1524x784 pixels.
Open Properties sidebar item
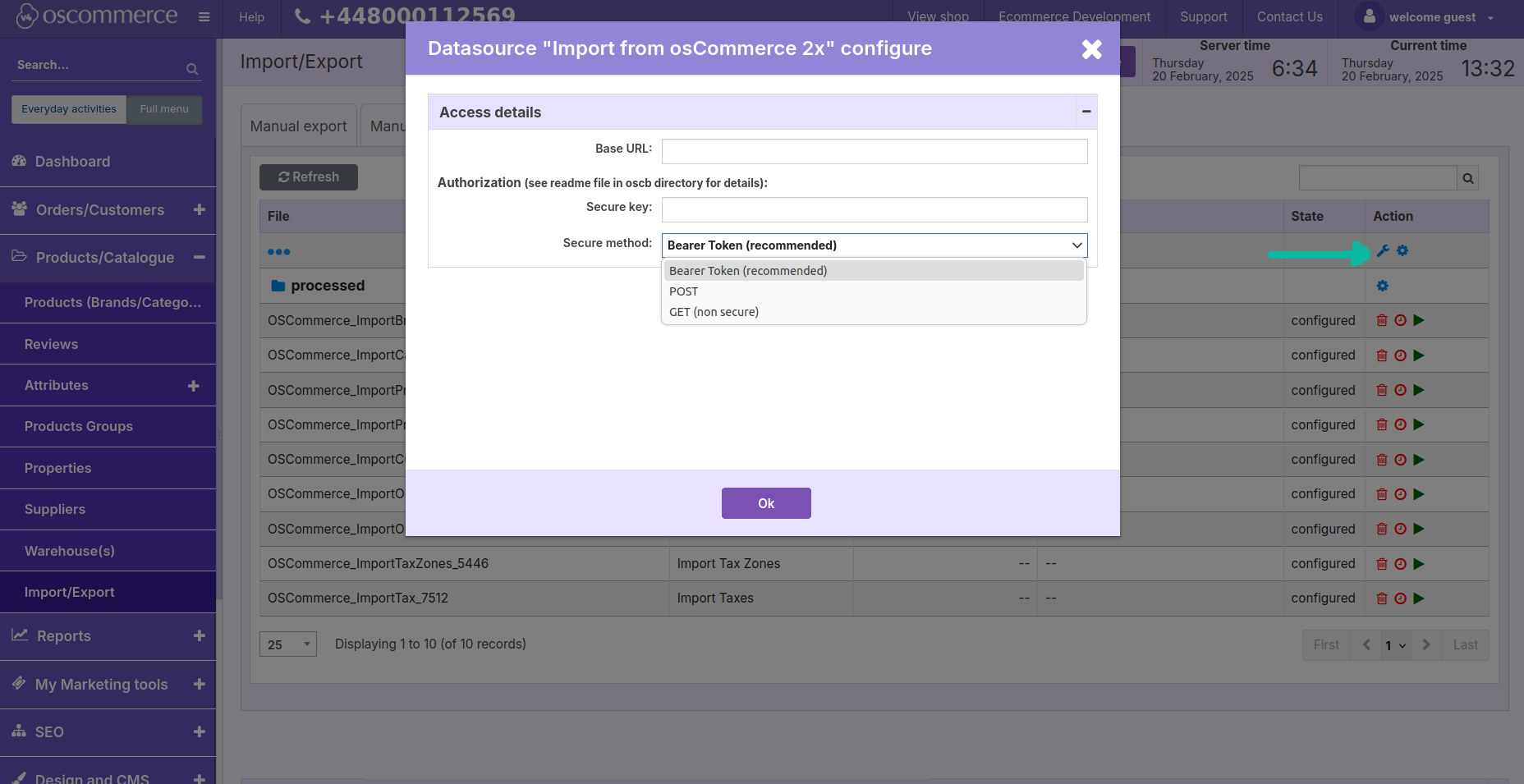tap(57, 469)
